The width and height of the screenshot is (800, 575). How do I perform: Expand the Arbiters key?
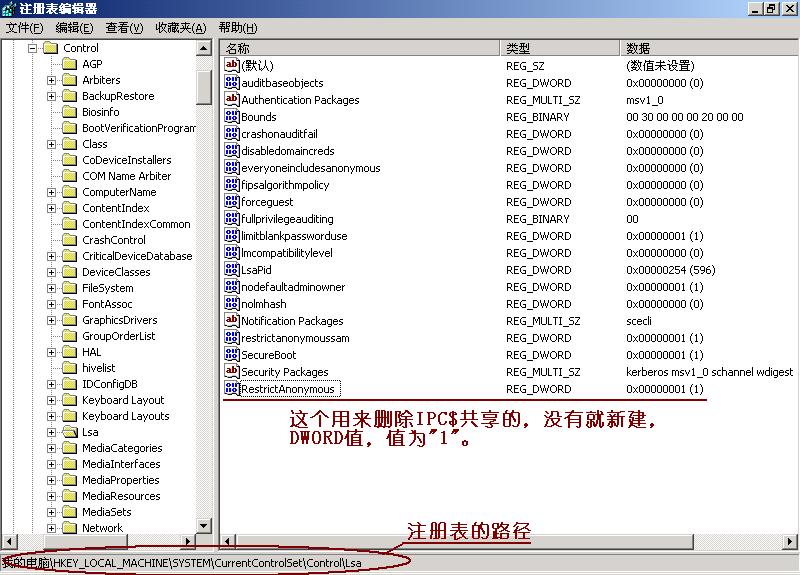[x=52, y=80]
